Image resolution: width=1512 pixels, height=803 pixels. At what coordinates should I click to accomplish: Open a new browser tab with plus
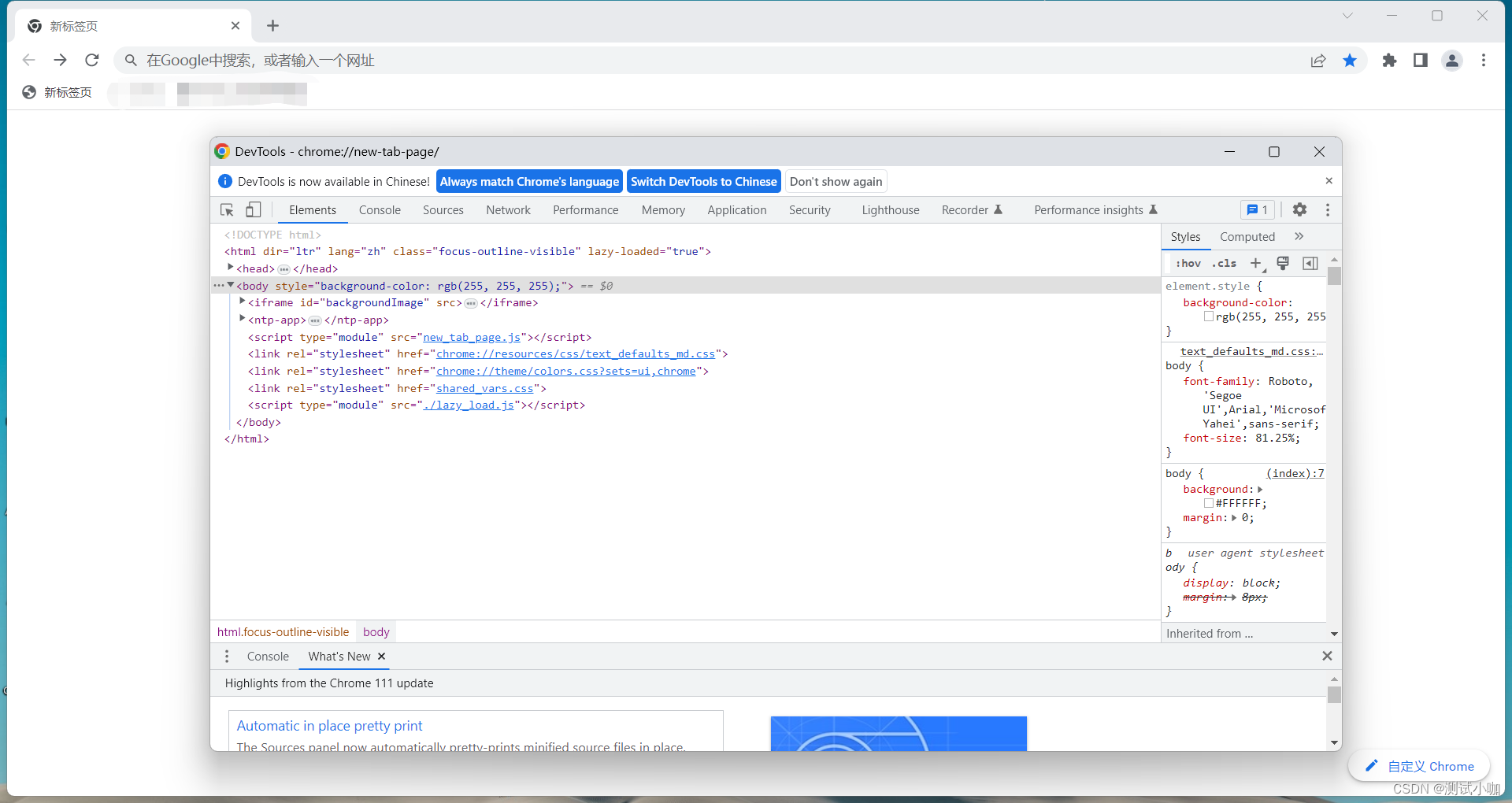click(272, 26)
